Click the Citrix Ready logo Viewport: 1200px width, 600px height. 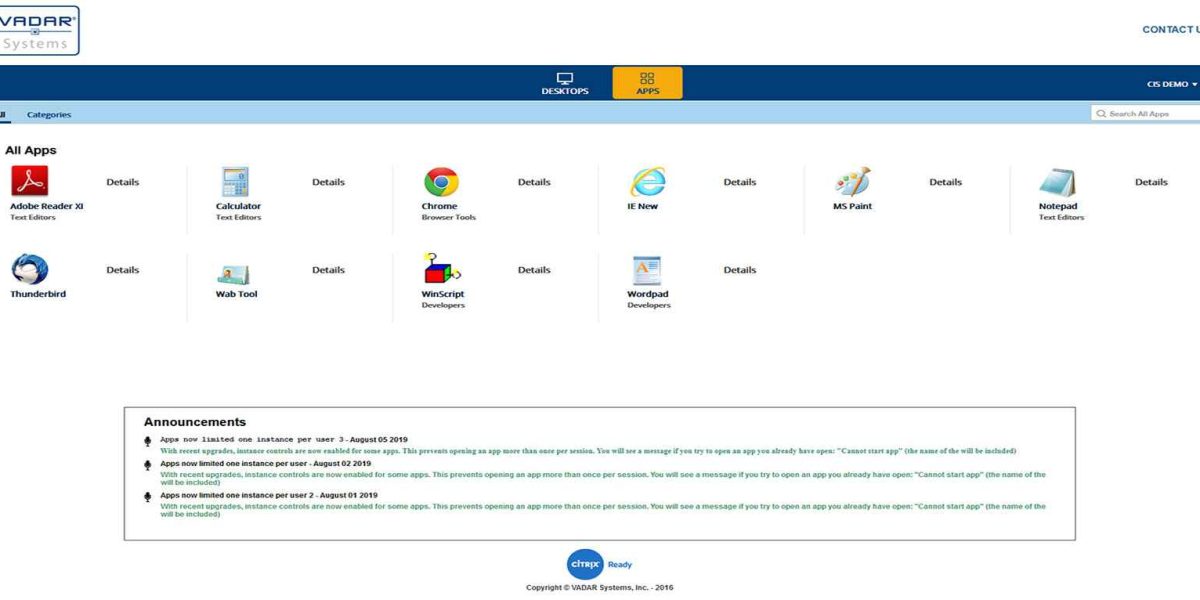coord(584,564)
